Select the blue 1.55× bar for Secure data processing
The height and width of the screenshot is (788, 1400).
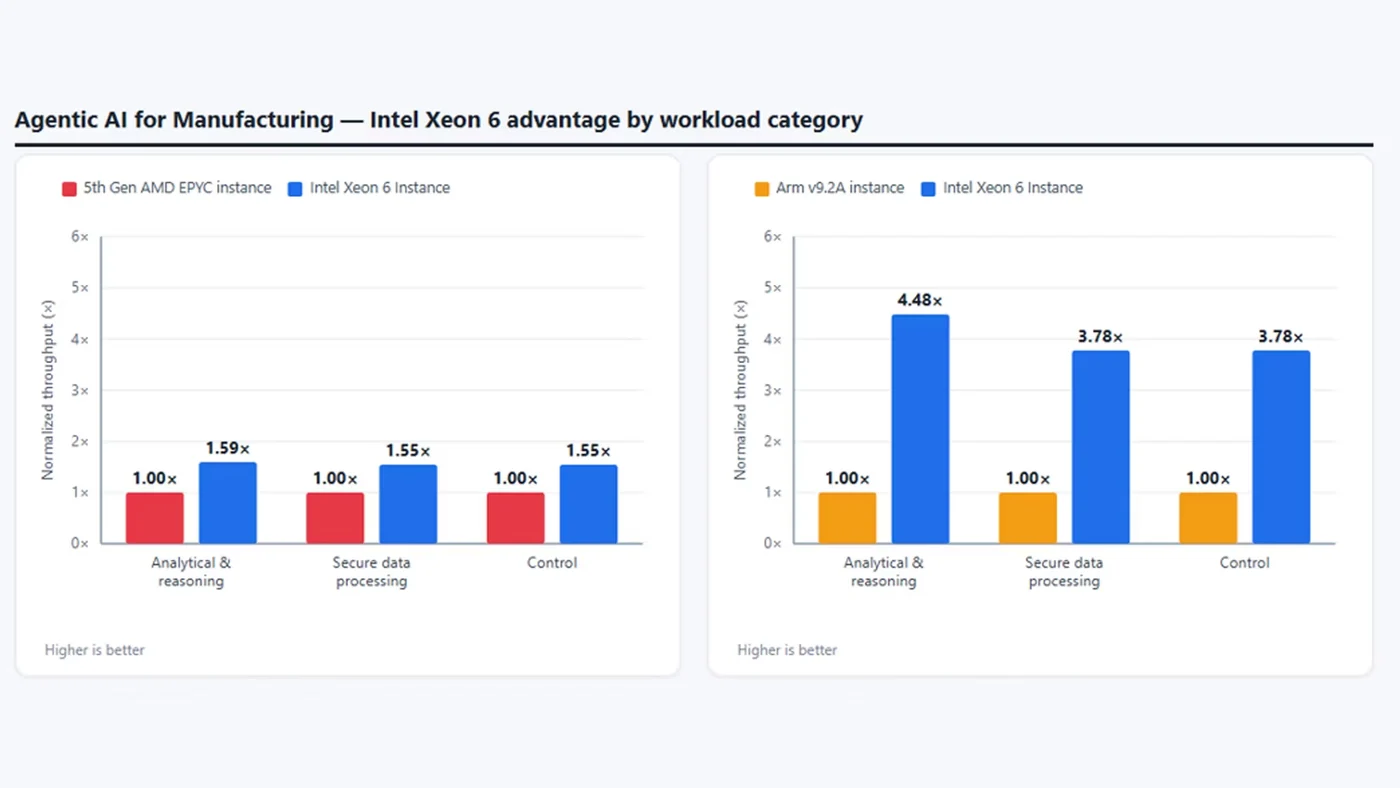coord(408,504)
